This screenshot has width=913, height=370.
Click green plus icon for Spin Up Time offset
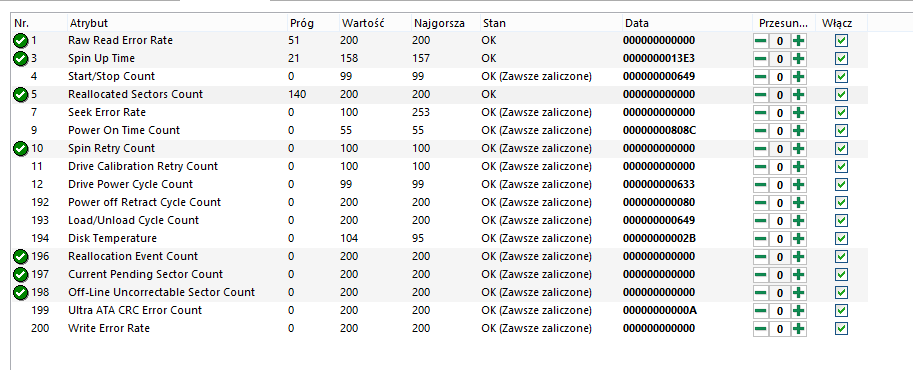tap(799, 59)
